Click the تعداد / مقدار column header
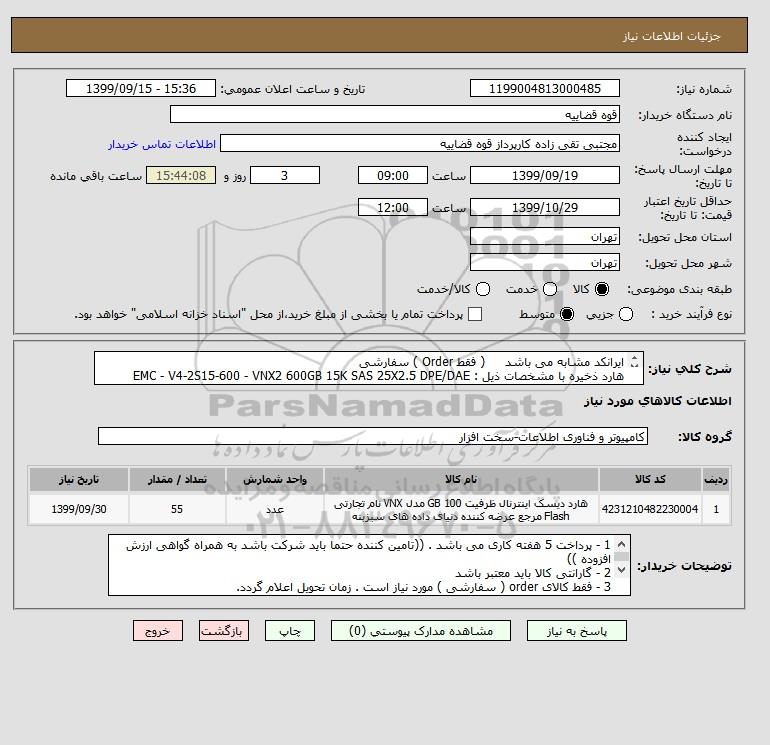This screenshot has height=745, width=770. (x=177, y=479)
